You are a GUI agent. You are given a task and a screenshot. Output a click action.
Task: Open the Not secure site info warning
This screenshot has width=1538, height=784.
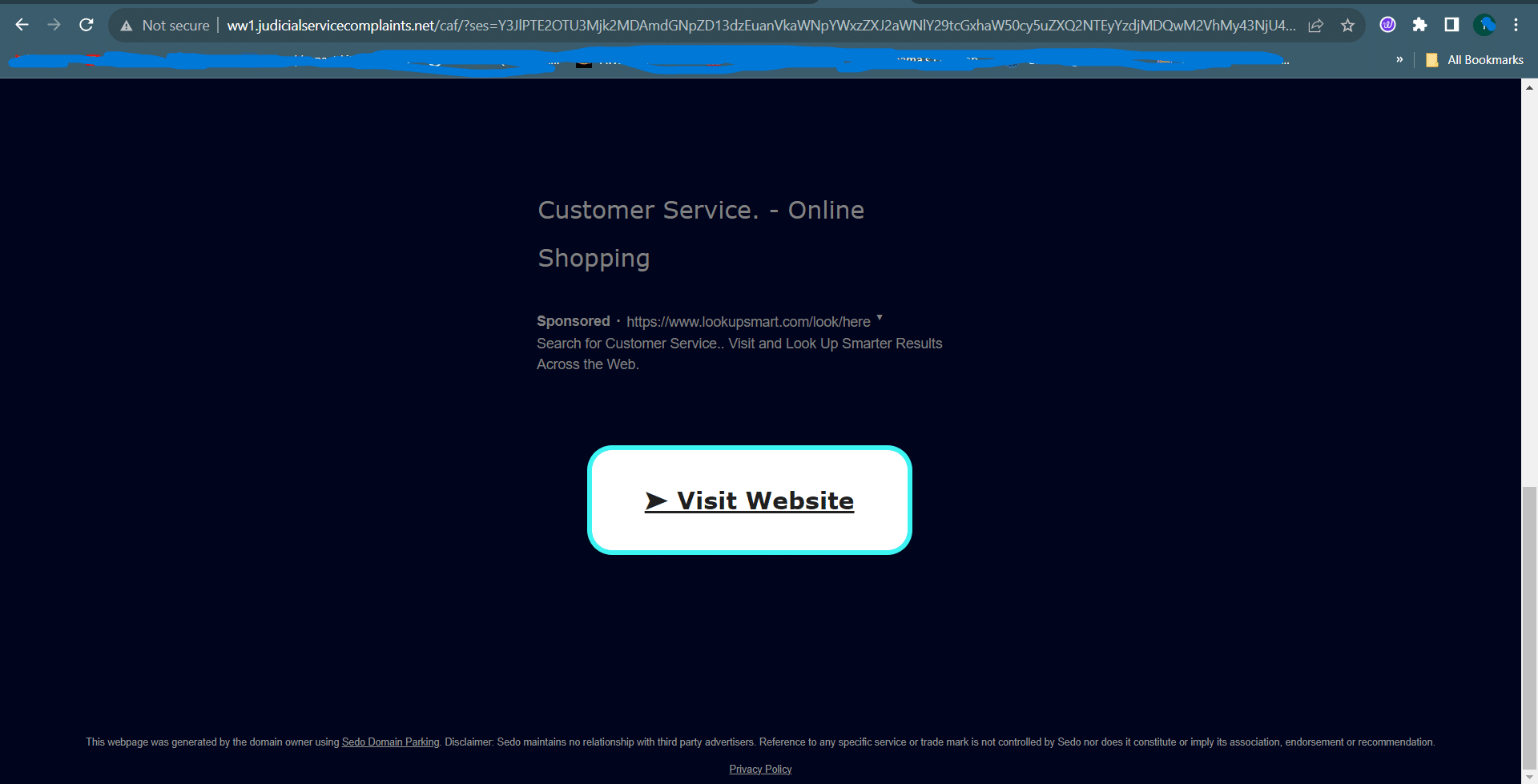click(165, 26)
